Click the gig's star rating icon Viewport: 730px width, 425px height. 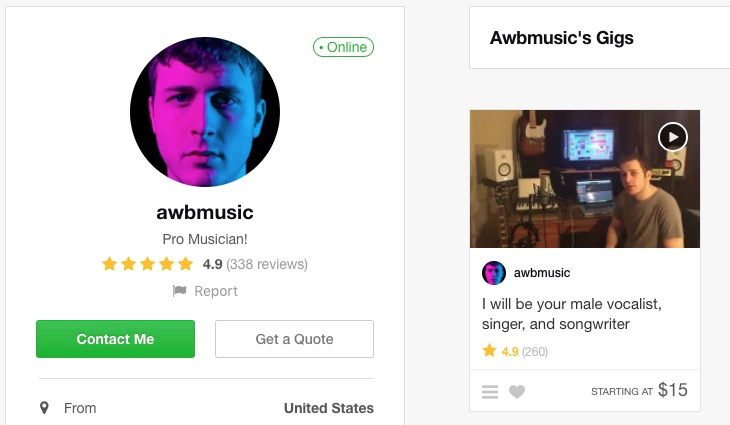[x=490, y=351]
